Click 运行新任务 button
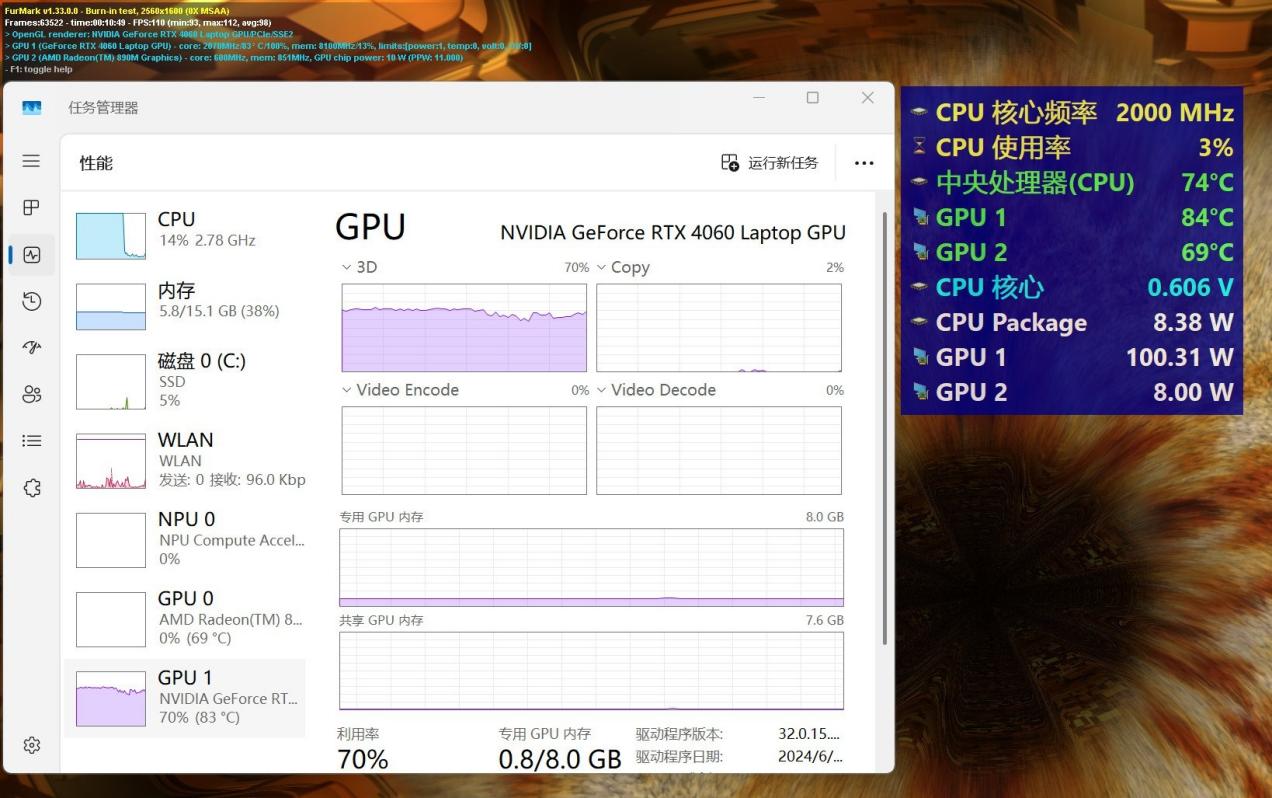The image size is (1272, 798). pyautogui.click(x=770, y=163)
